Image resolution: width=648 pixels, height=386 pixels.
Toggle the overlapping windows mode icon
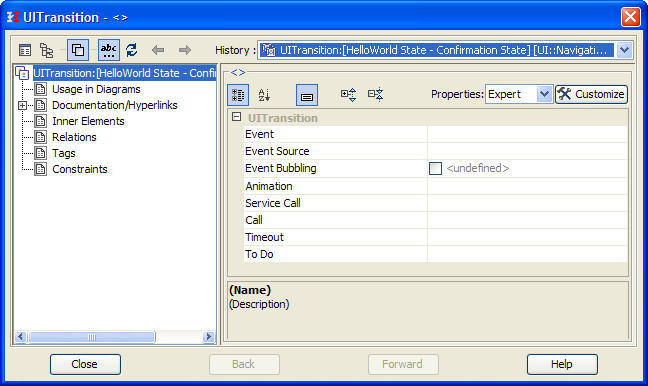78,50
